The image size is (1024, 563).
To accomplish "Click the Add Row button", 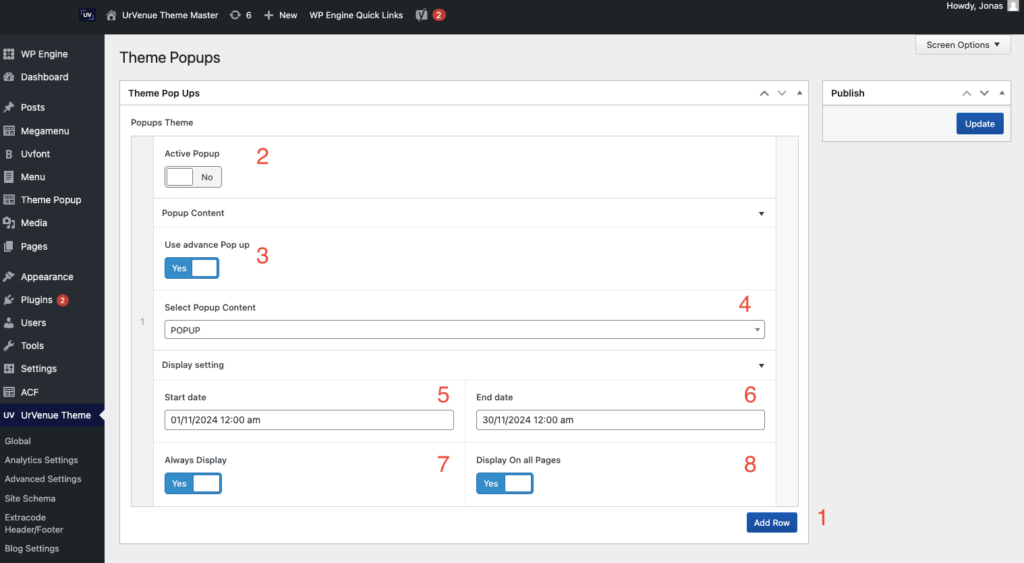I will tap(771, 523).
